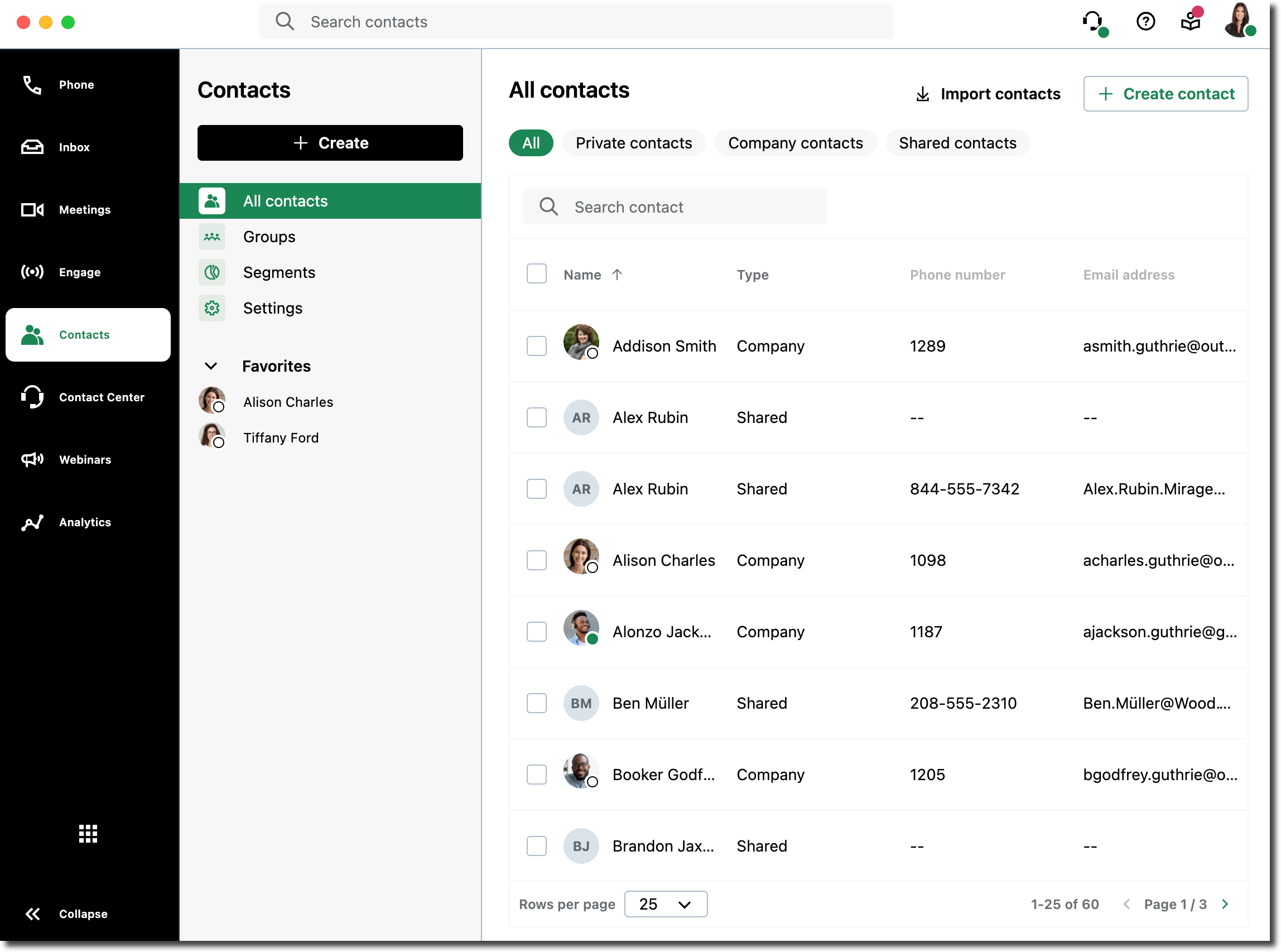Image resolution: width=1281 pixels, height=952 pixels.
Task: Go to previous page arrow
Action: [x=1126, y=904]
